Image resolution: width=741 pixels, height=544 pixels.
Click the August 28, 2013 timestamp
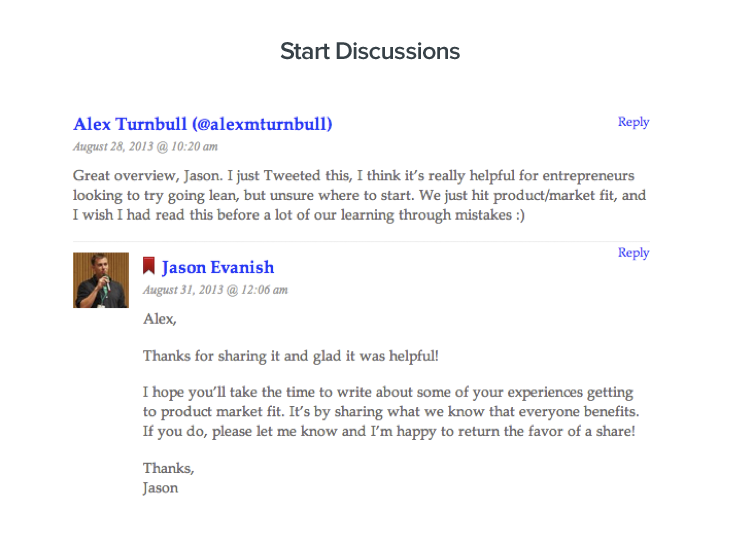[146, 147]
